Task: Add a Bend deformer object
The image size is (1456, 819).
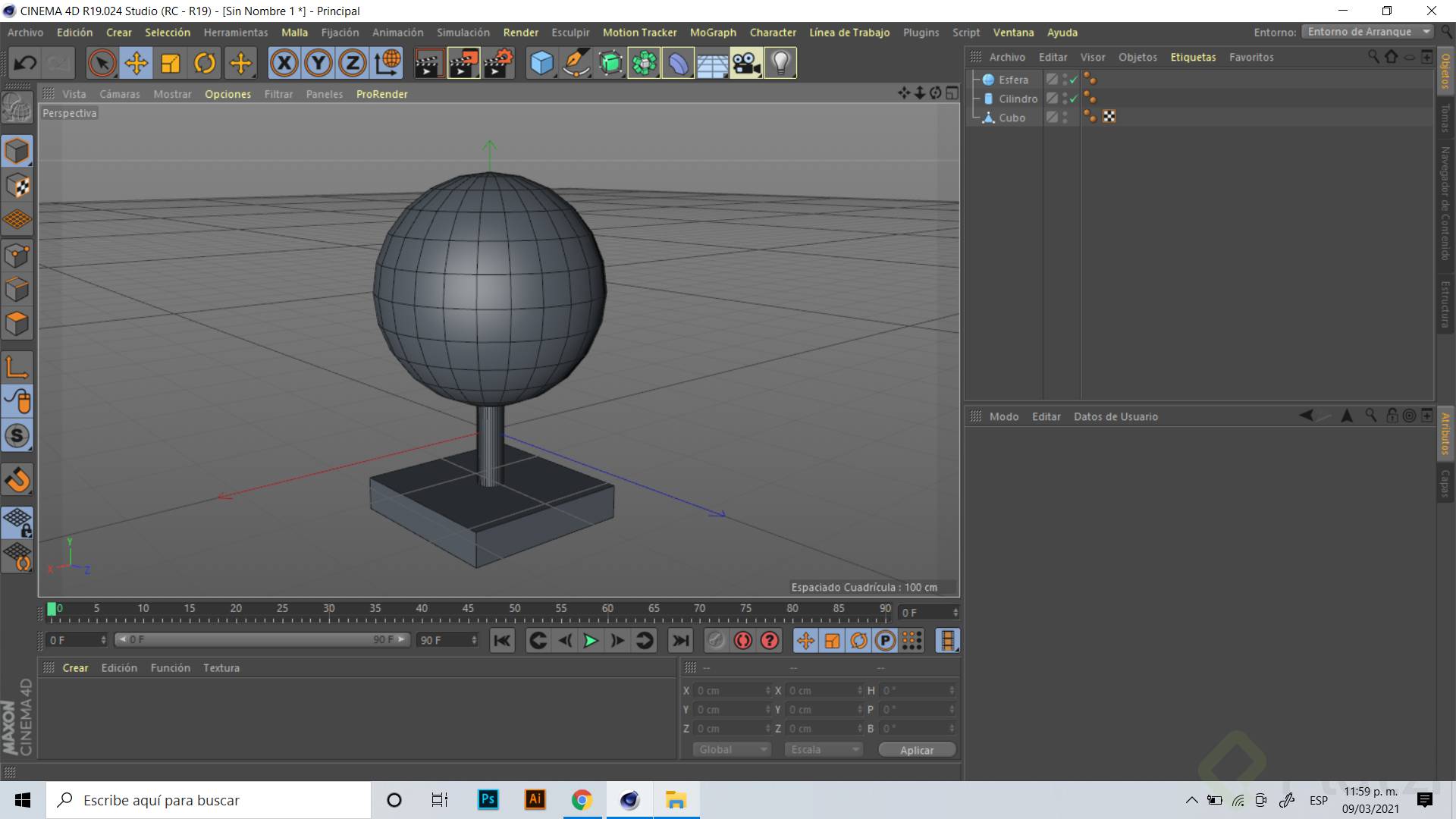Action: [678, 63]
